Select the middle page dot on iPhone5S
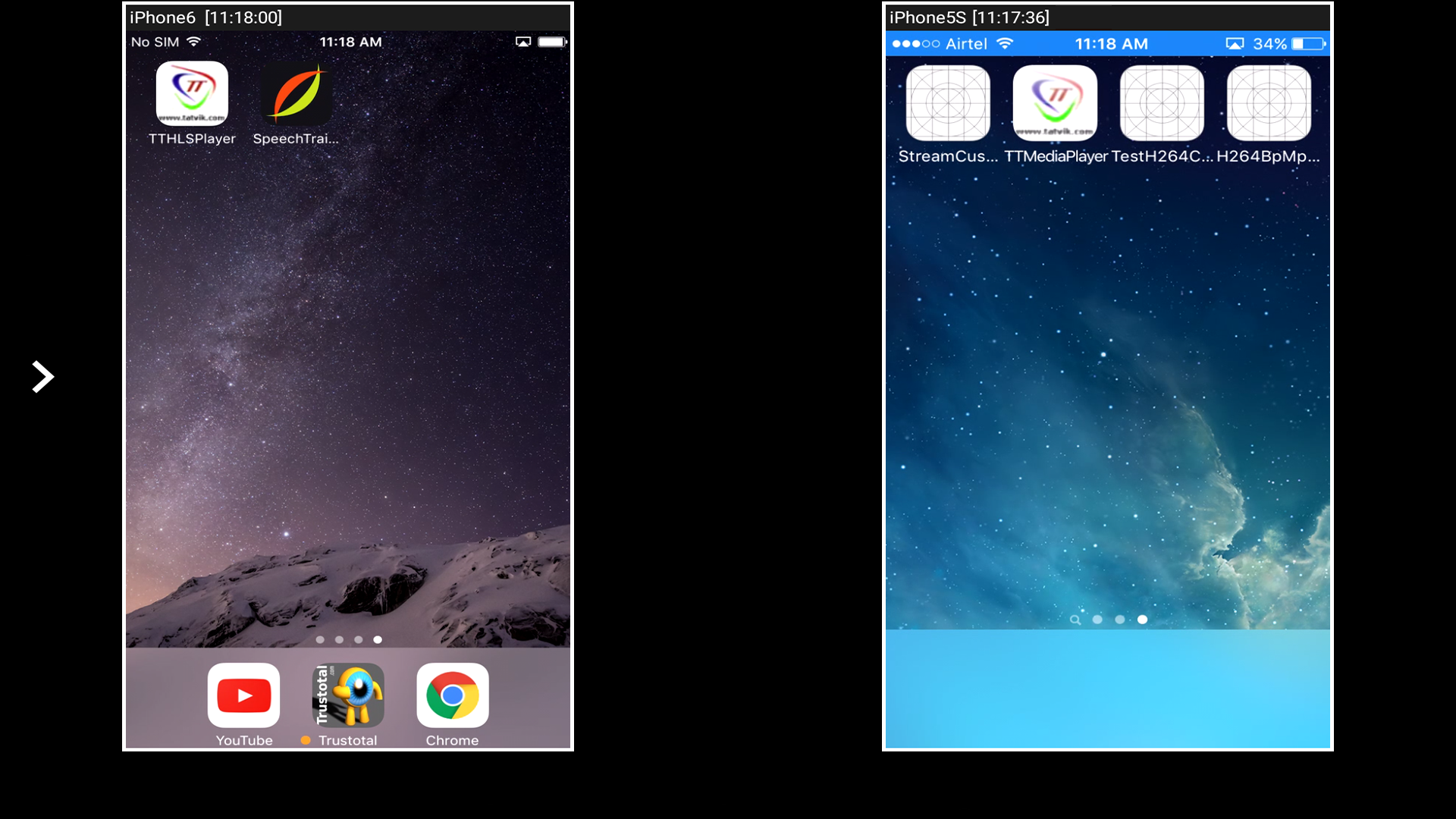The height and width of the screenshot is (819, 1456). coord(1120,620)
